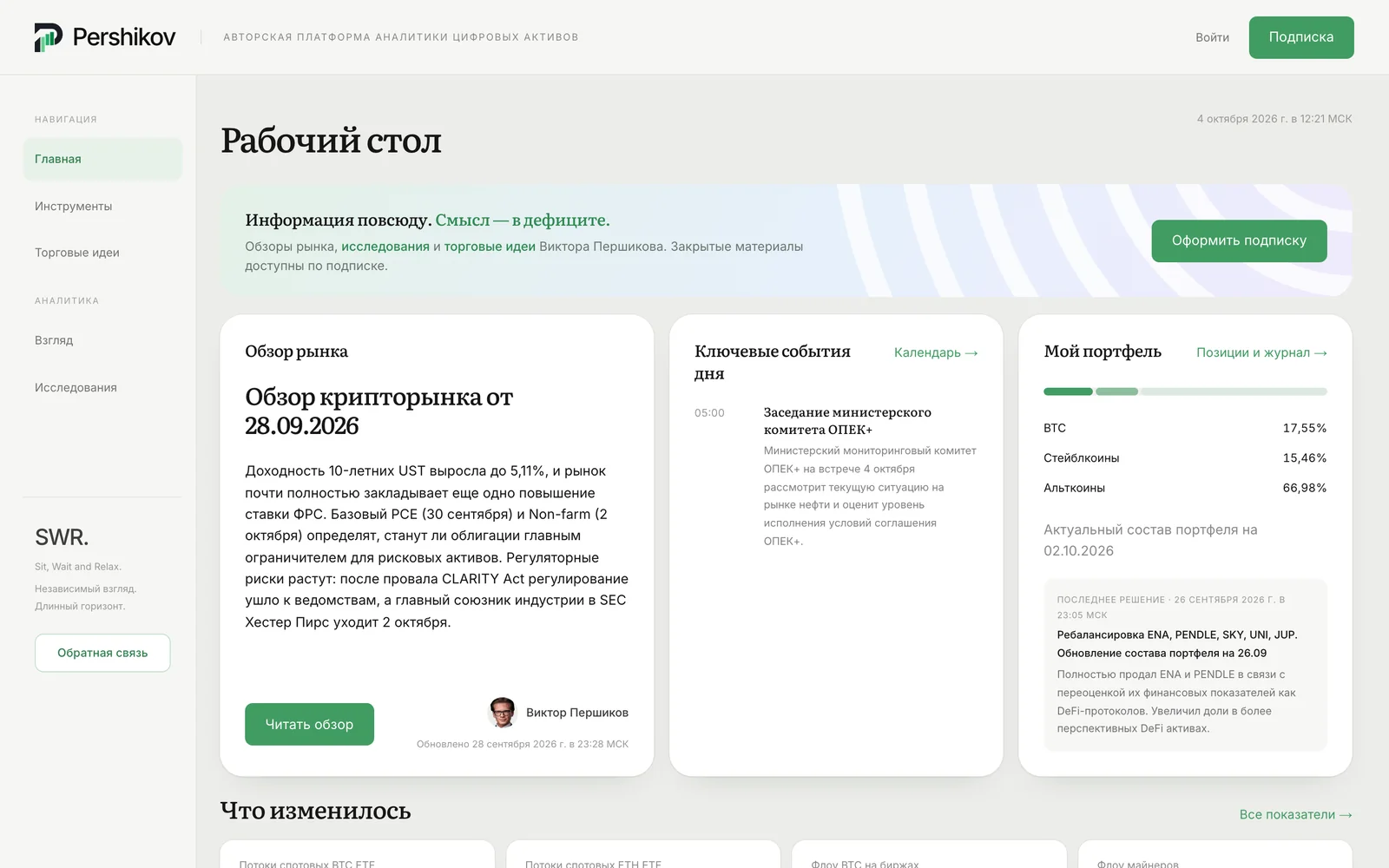This screenshot has width=1389, height=868.
Task: Click the Обратная связь button
Action: [x=102, y=653]
